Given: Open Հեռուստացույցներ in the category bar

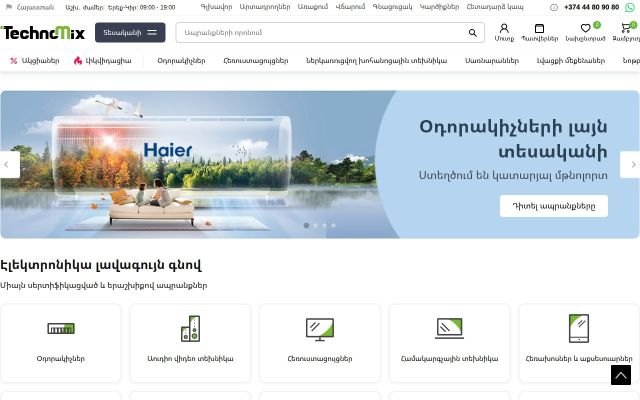Looking at the screenshot, I should pos(256,61).
